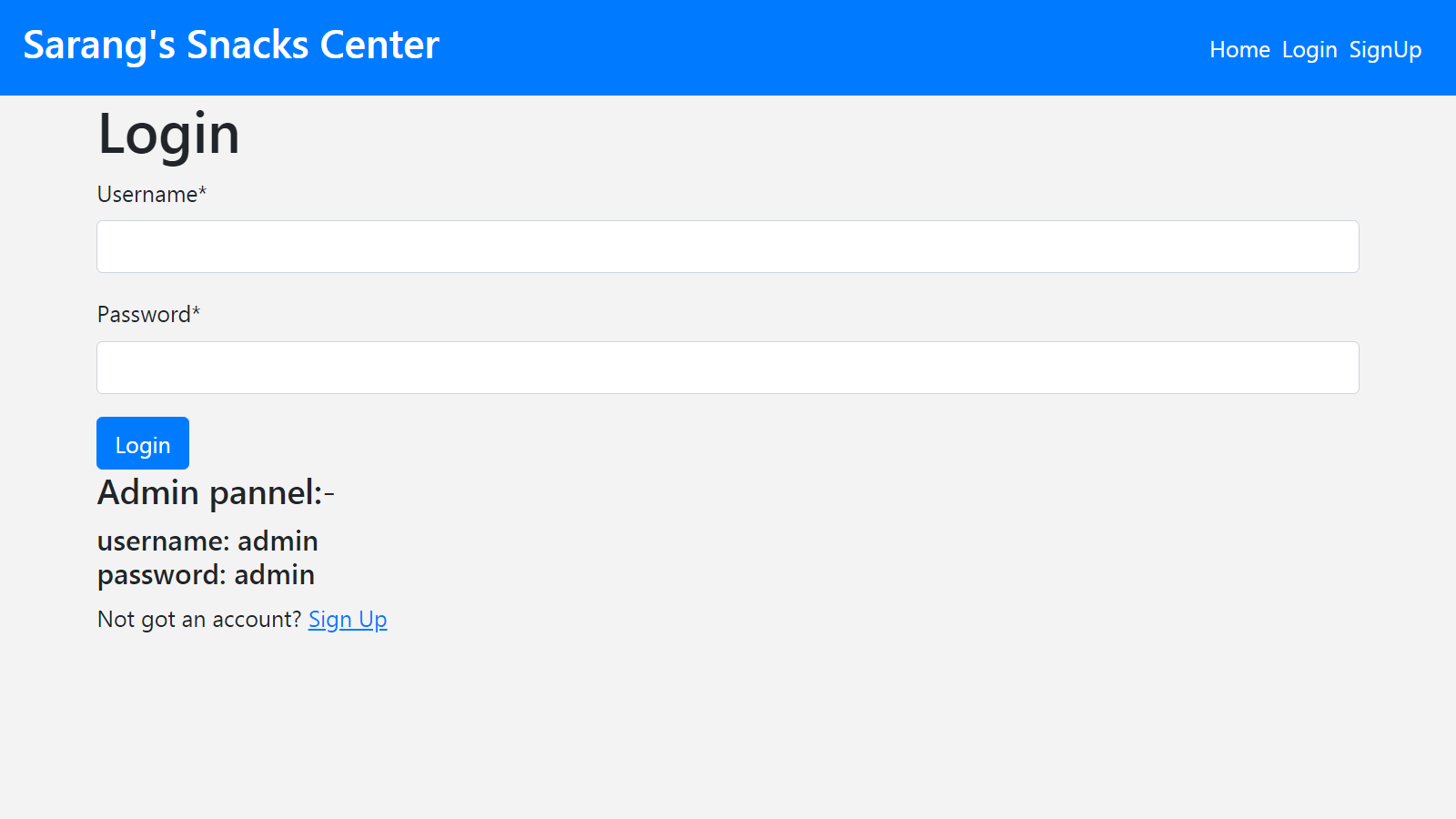This screenshot has width=1456, height=819.
Task: Click the Admin pannel heading text
Action: (216, 492)
